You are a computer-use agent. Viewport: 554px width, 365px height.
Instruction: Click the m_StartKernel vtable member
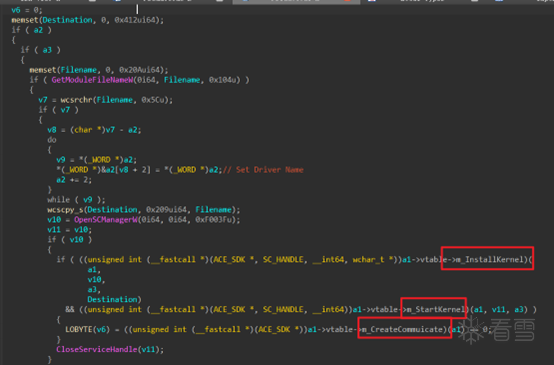[436, 310]
